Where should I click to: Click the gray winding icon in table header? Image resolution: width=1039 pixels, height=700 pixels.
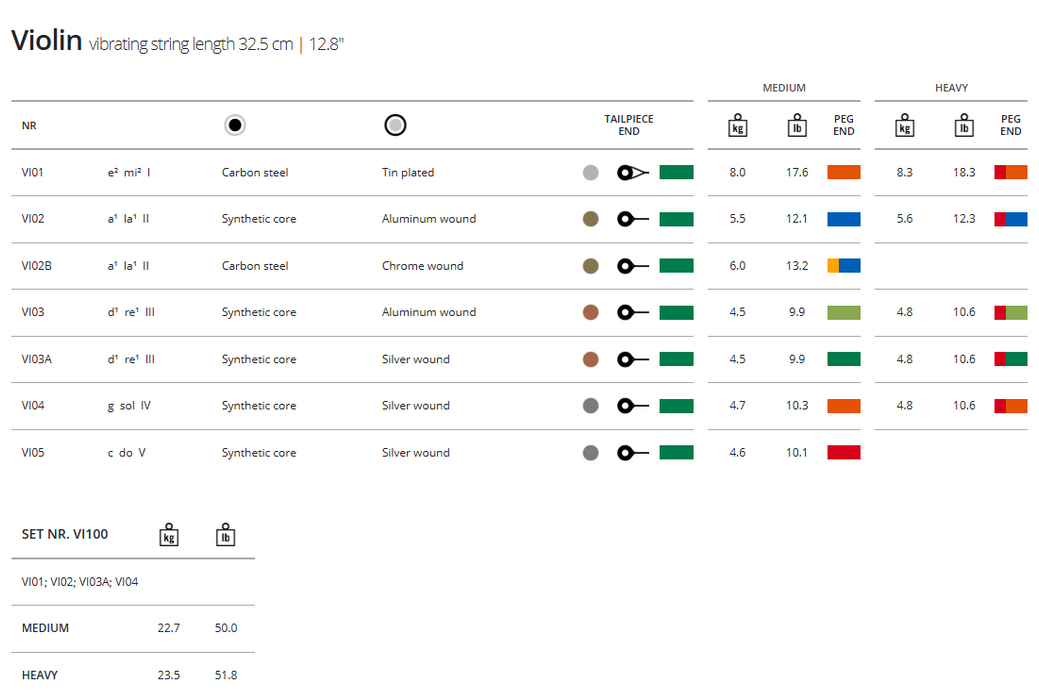click(395, 125)
